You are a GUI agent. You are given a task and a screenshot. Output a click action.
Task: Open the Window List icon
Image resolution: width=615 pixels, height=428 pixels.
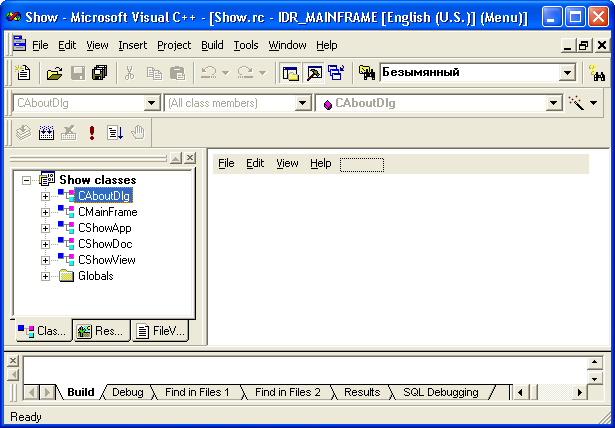[x=337, y=73]
